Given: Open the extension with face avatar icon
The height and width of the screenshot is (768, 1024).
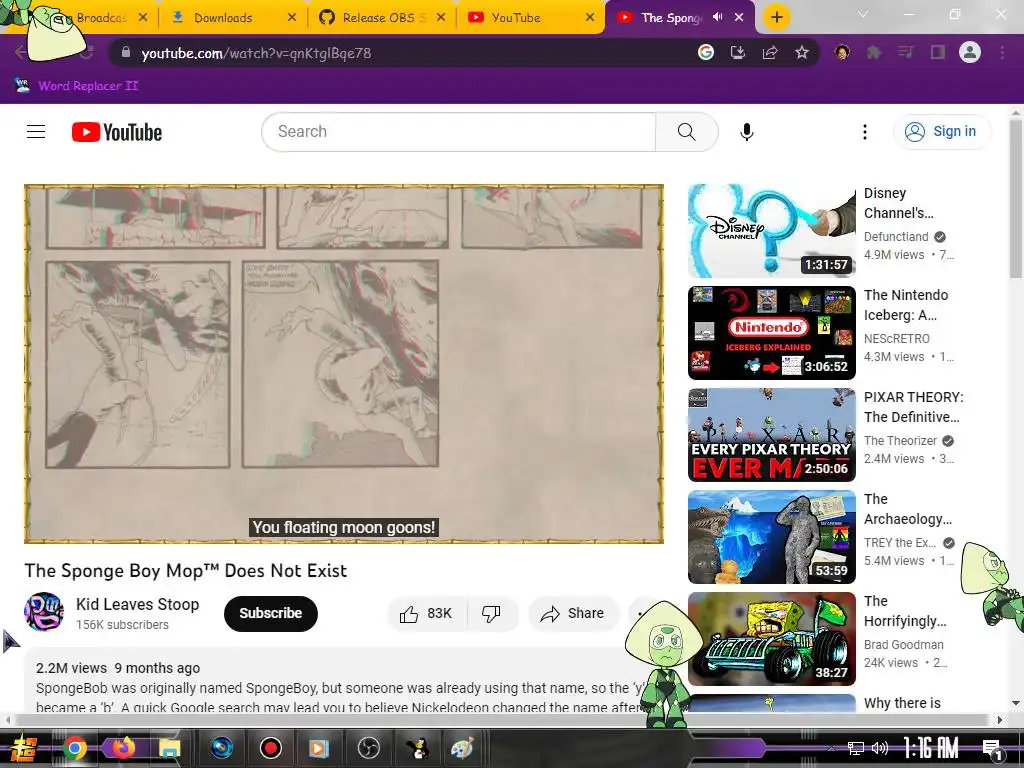Looking at the screenshot, I should 842,52.
